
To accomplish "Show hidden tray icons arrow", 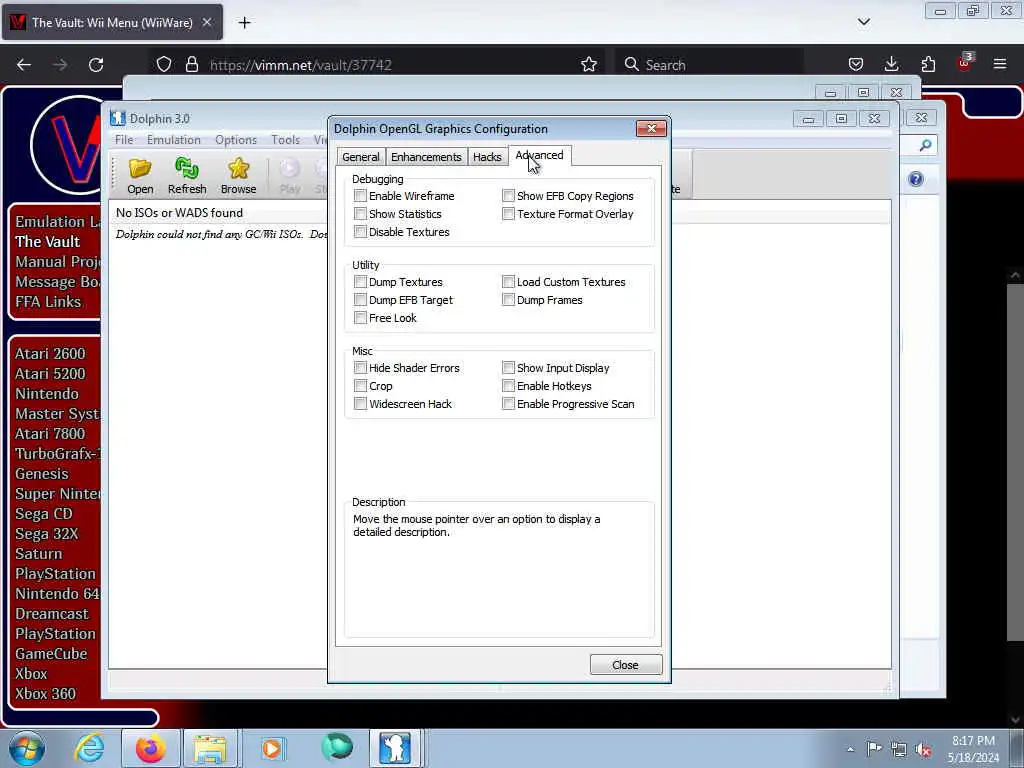I will (850, 749).
